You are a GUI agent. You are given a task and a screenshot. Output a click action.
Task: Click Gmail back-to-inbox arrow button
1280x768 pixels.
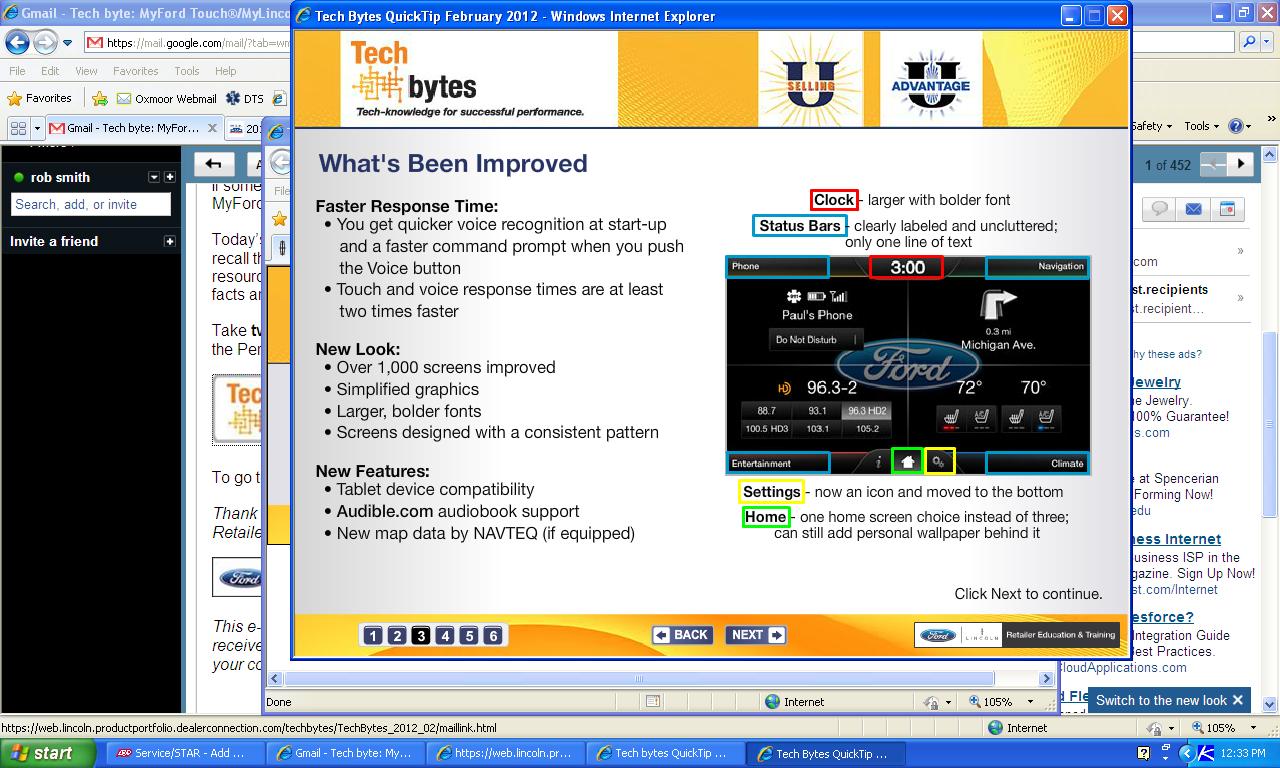[x=213, y=164]
